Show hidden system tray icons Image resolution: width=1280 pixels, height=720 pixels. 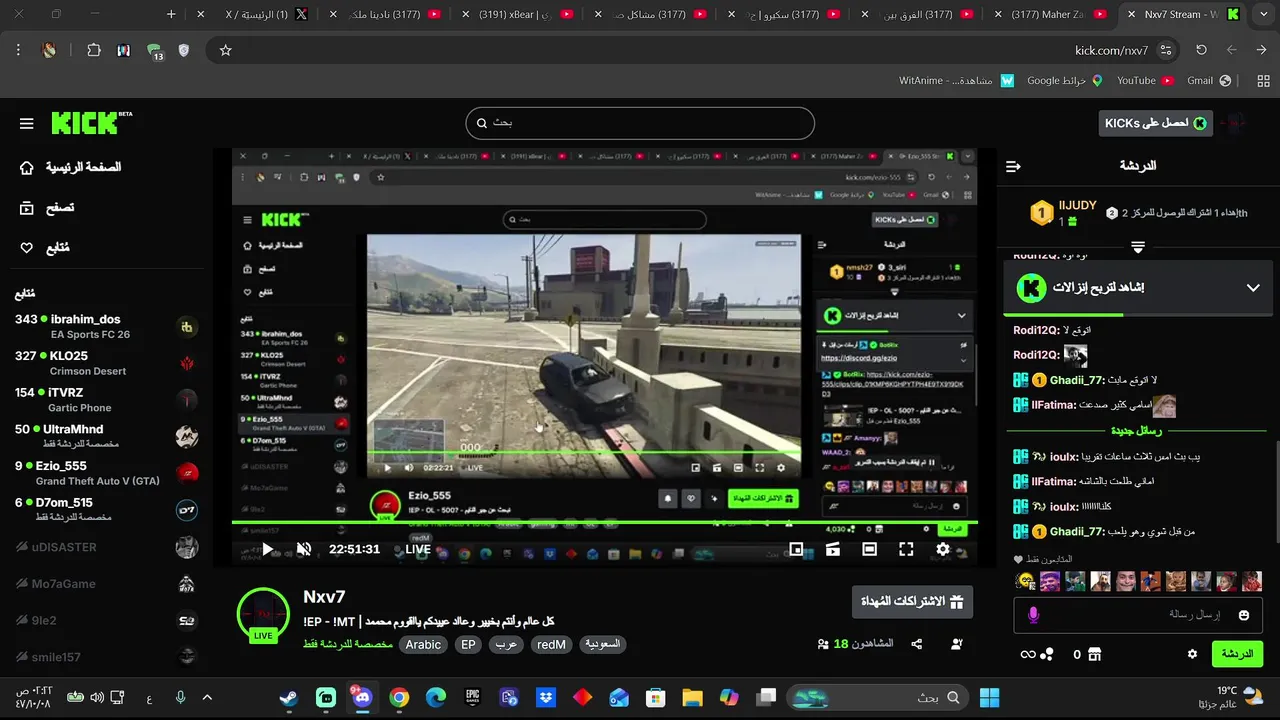point(207,698)
